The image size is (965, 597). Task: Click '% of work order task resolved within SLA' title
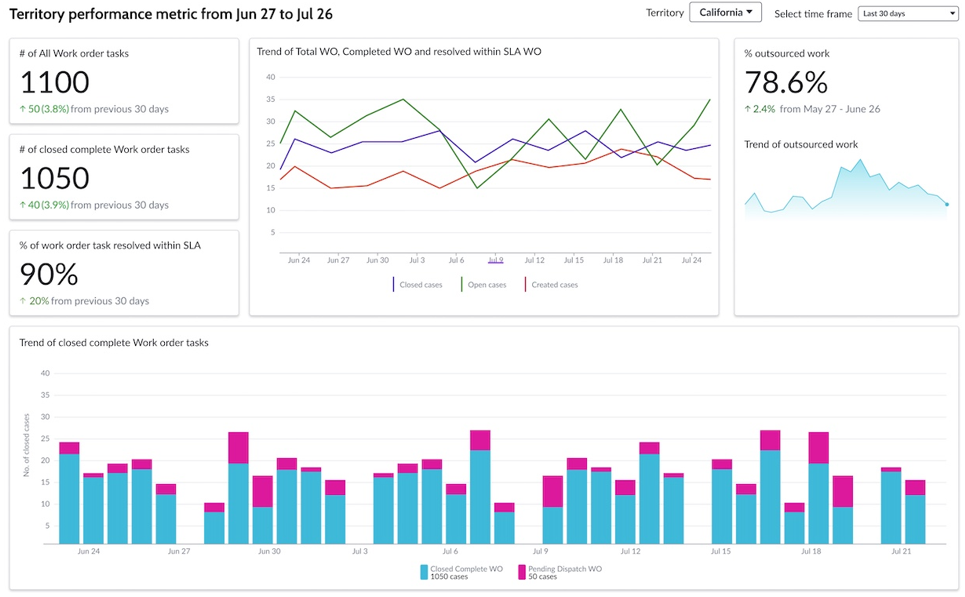pos(110,246)
